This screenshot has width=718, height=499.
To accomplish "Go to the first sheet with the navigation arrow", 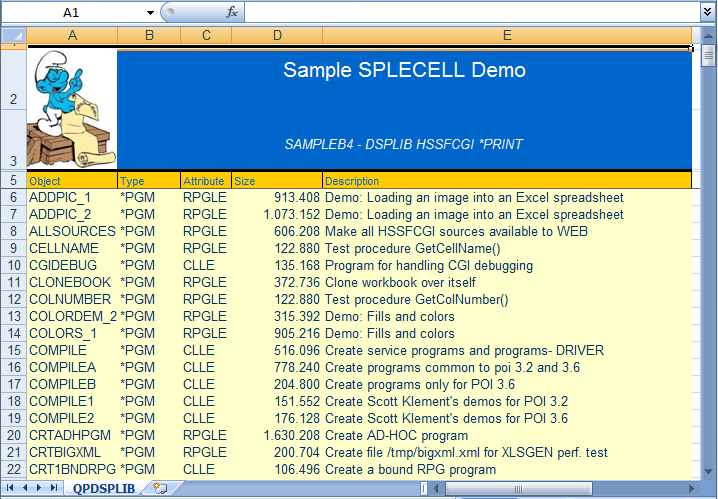I will point(10,488).
